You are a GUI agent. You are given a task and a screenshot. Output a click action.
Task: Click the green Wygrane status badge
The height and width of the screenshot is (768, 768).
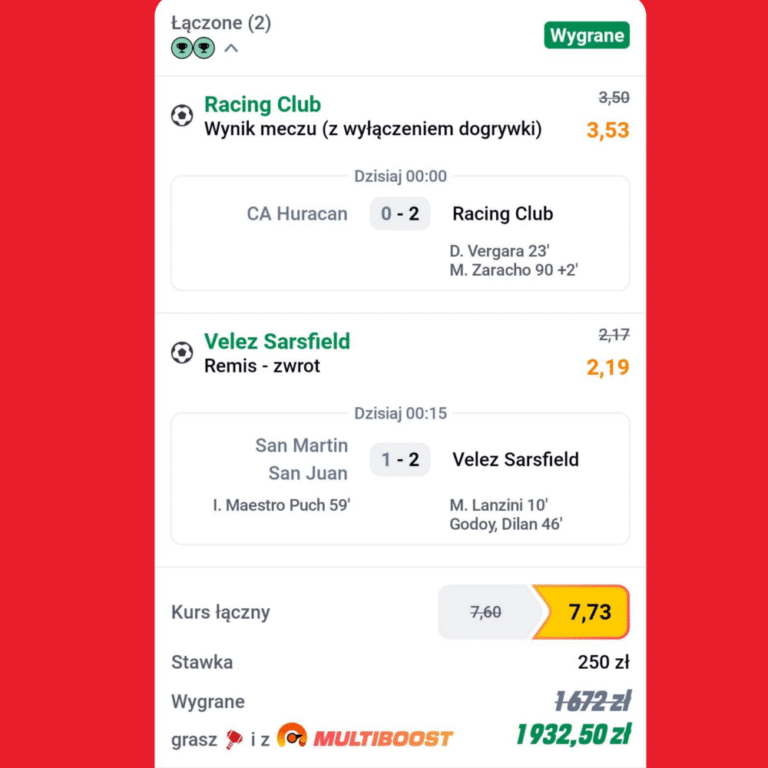click(x=587, y=35)
